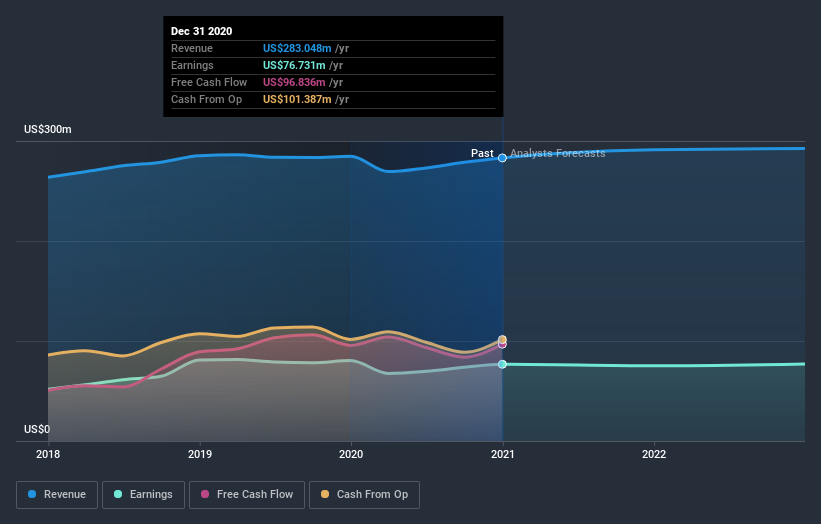Click the Free Cash Flow tooltip row label
The height and width of the screenshot is (524, 821).
pos(209,82)
